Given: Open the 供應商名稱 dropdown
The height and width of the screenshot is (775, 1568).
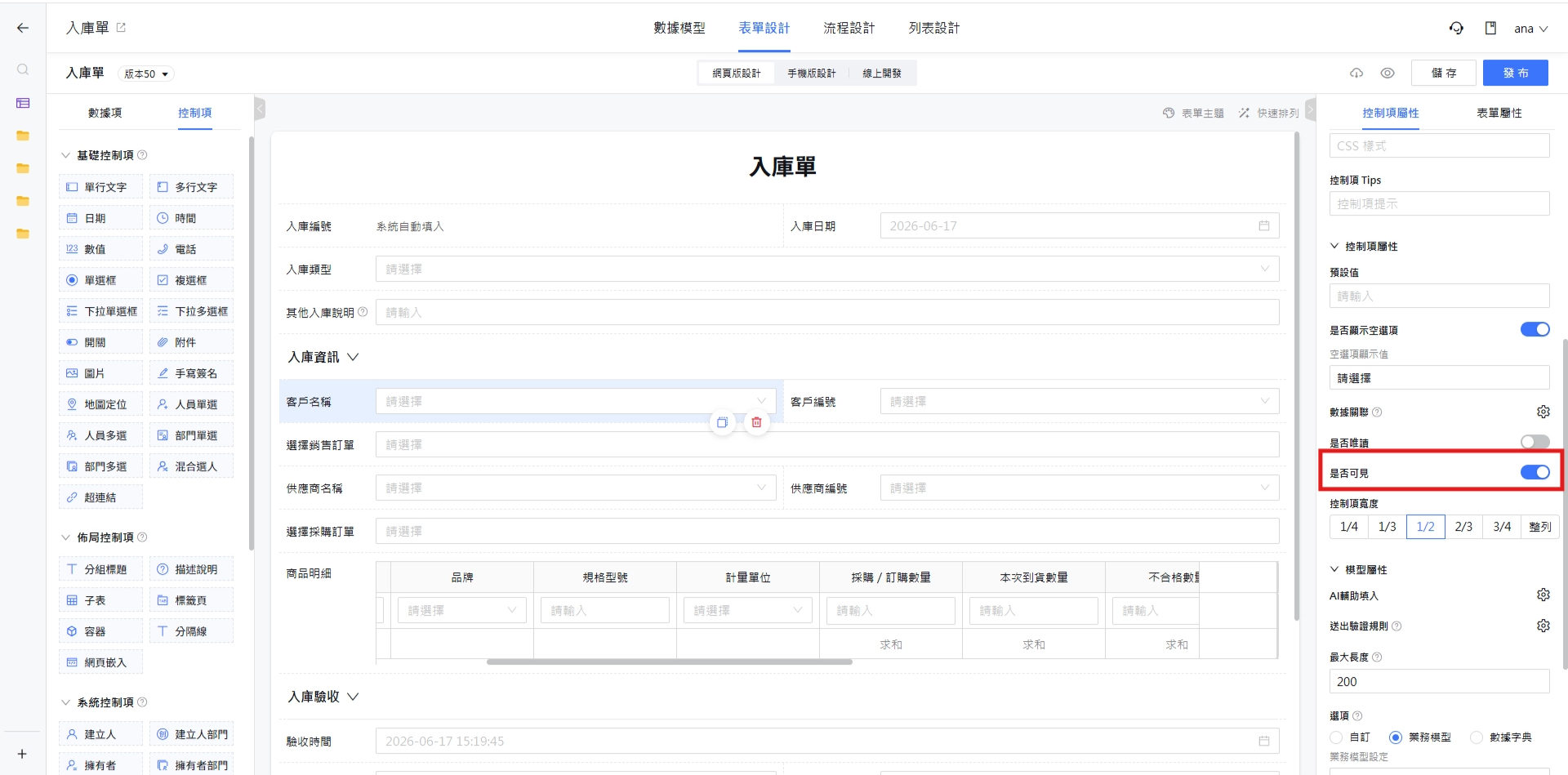Looking at the screenshot, I should [x=575, y=488].
